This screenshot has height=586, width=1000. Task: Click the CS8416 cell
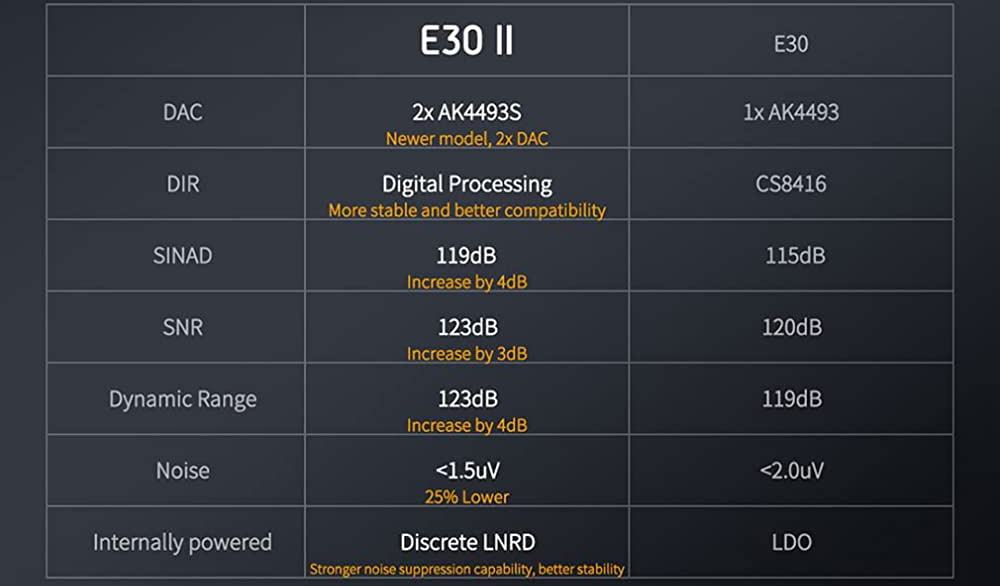[x=791, y=184]
